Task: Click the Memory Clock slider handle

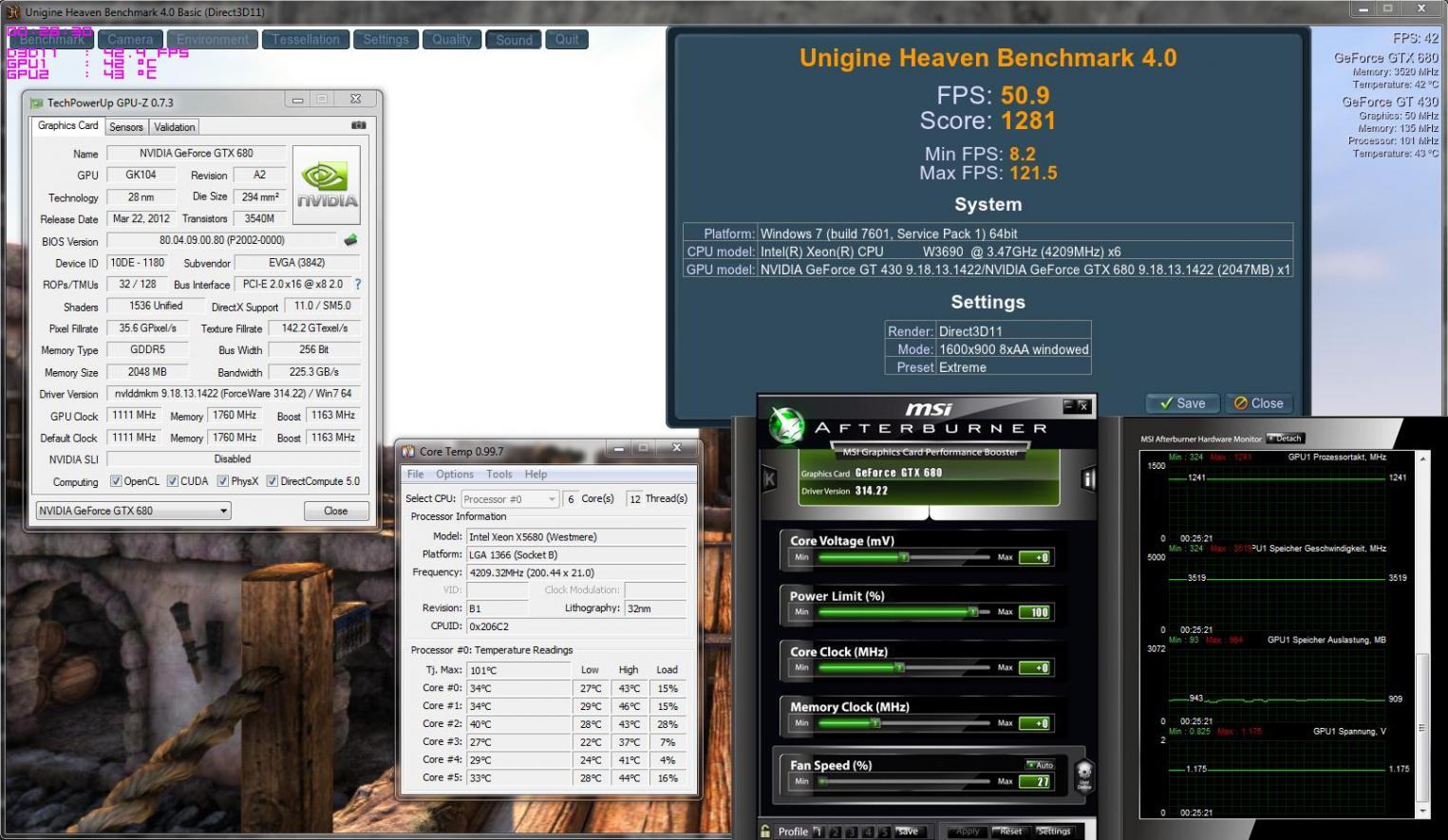Action: pos(875,723)
